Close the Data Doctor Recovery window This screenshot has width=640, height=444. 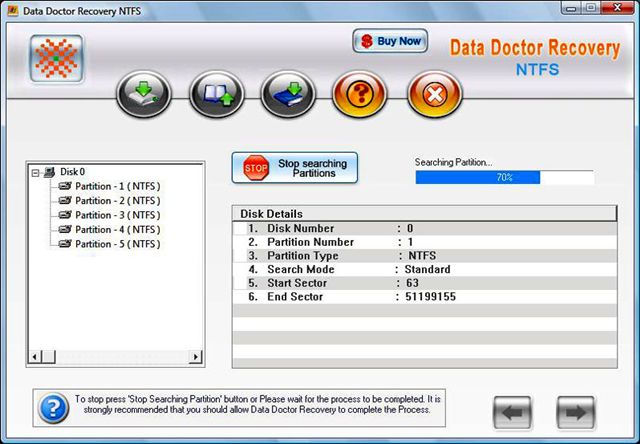tap(618, 8)
